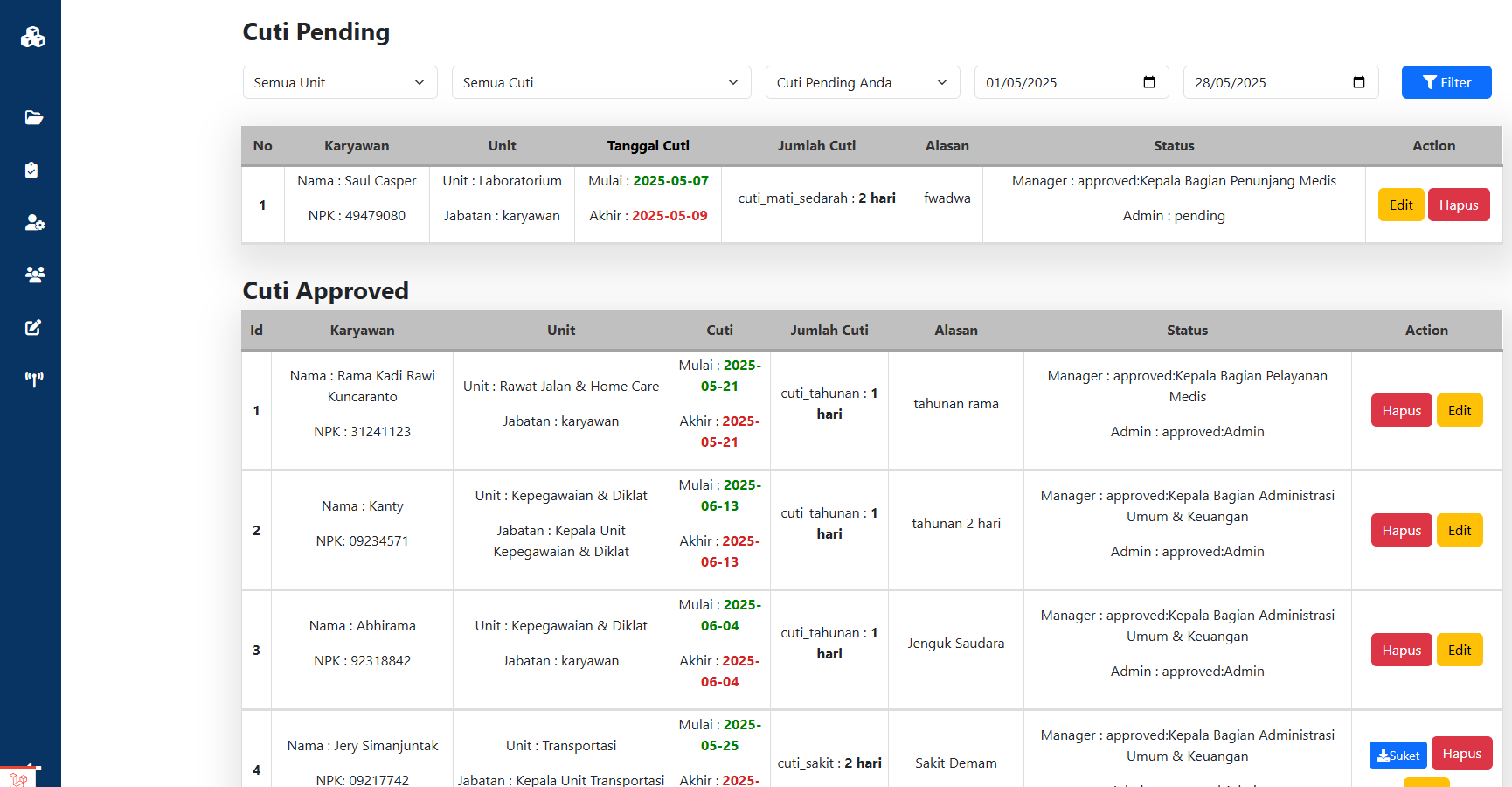Download Suket for Jery Simanjuntak
1512x787 pixels.
click(1398, 755)
